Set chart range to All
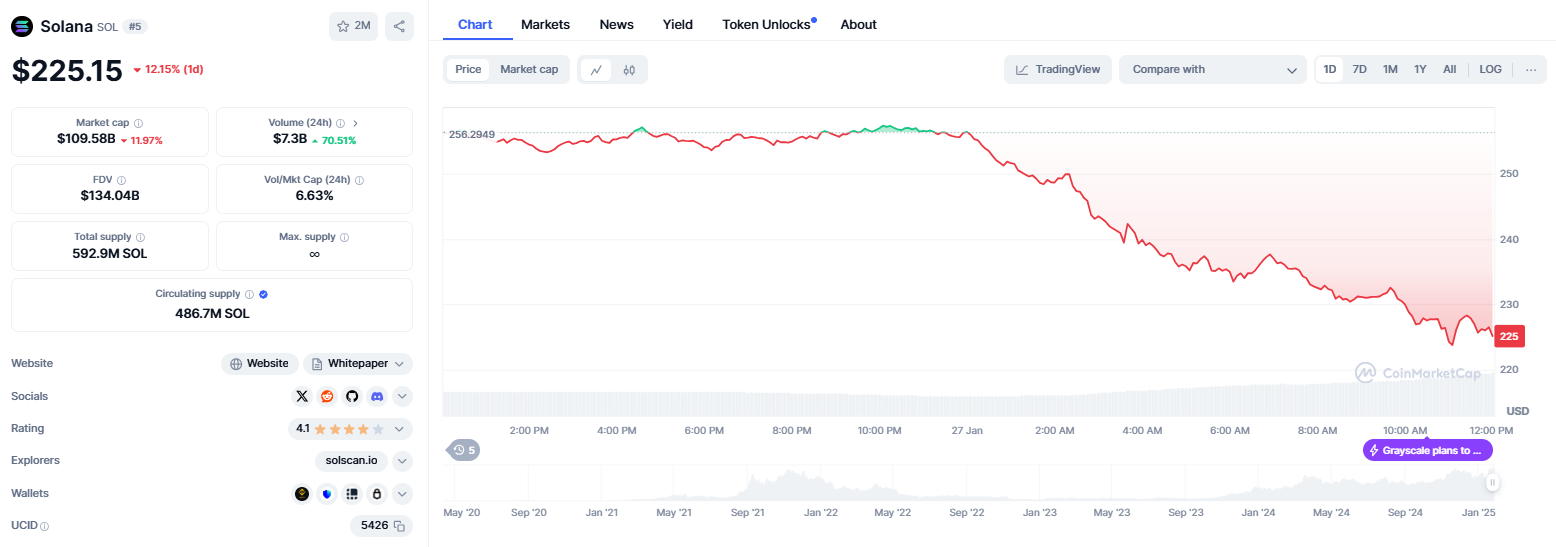The width and height of the screenshot is (1556, 547). (x=1450, y=69)
